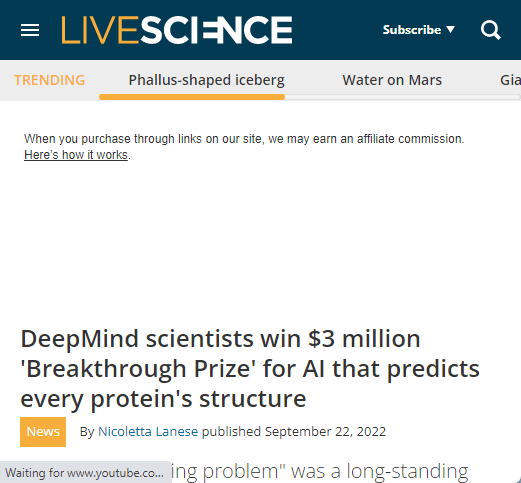Click the TRENDING label
This screenshot has height=483, width=521.
click(x=49, y=80)
